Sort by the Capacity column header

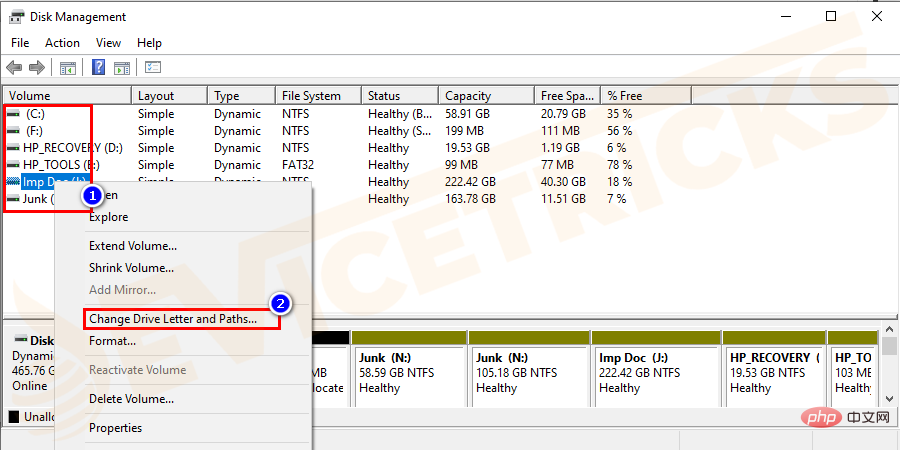487,96
